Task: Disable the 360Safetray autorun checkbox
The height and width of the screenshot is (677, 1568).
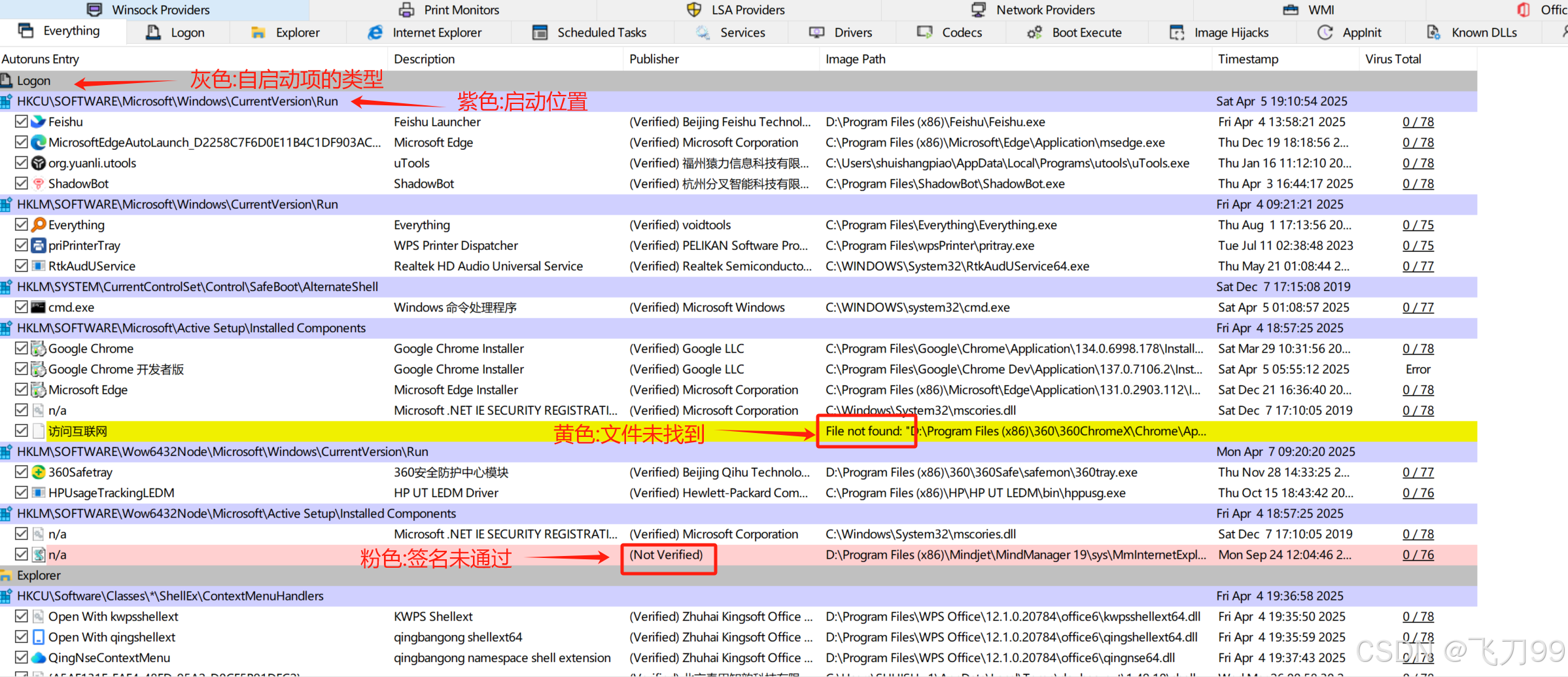Action: (22, 472)
